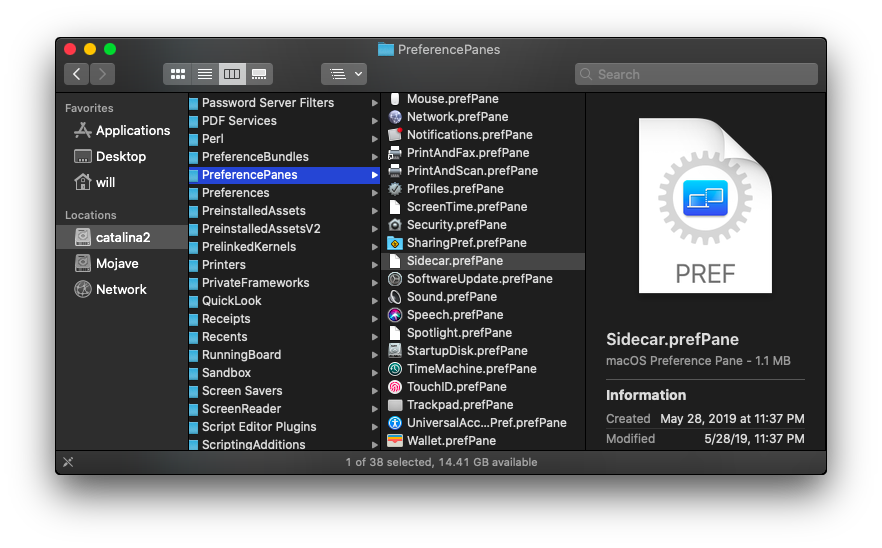Select the RunningBoard folder
Viewport: 882px width, 548px height.
[284, 355]
